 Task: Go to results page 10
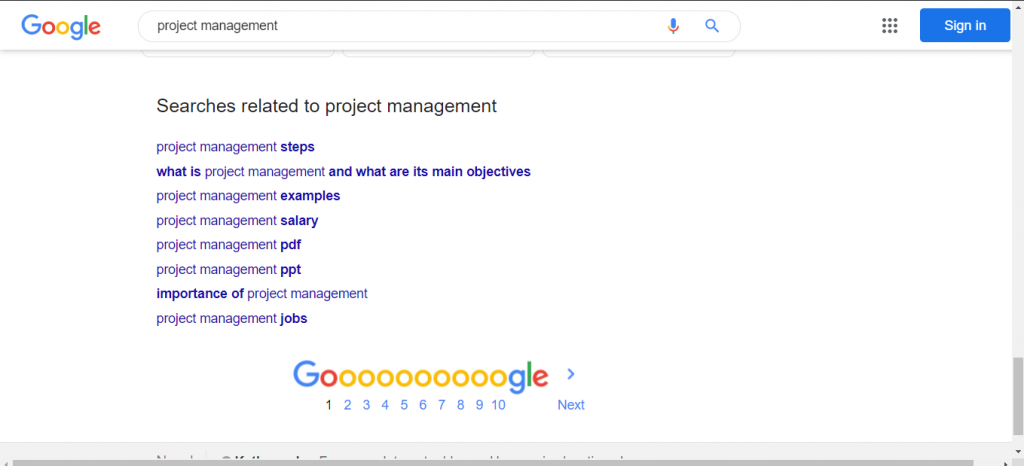498,405
